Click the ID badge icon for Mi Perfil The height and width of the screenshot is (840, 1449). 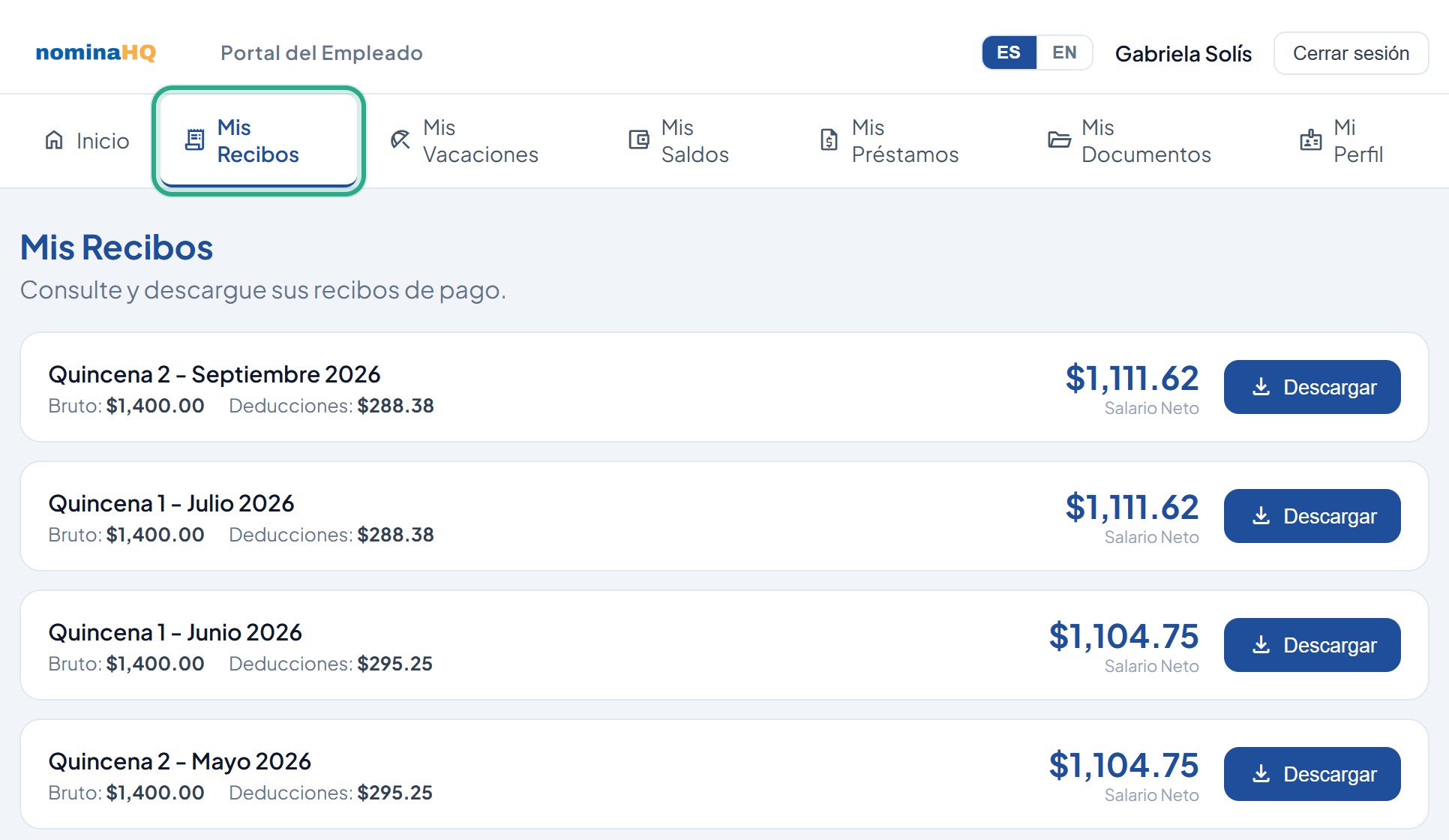1311,140
